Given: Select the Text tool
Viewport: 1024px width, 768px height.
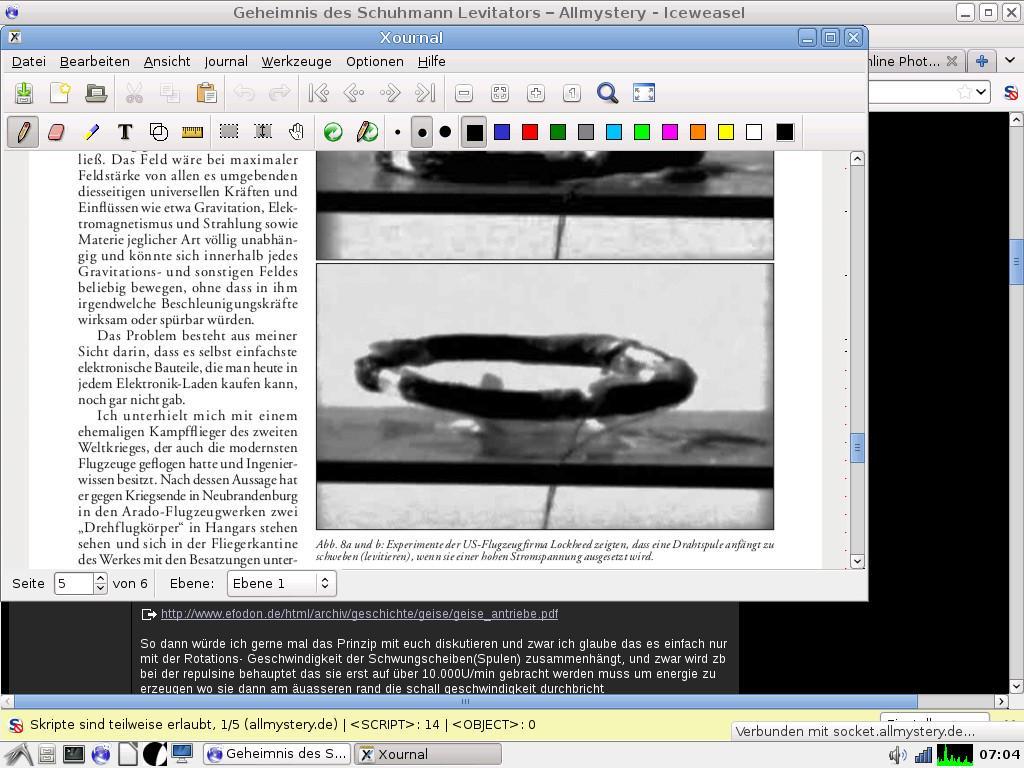Looking at the screenshot, I should tap(125, 132).
